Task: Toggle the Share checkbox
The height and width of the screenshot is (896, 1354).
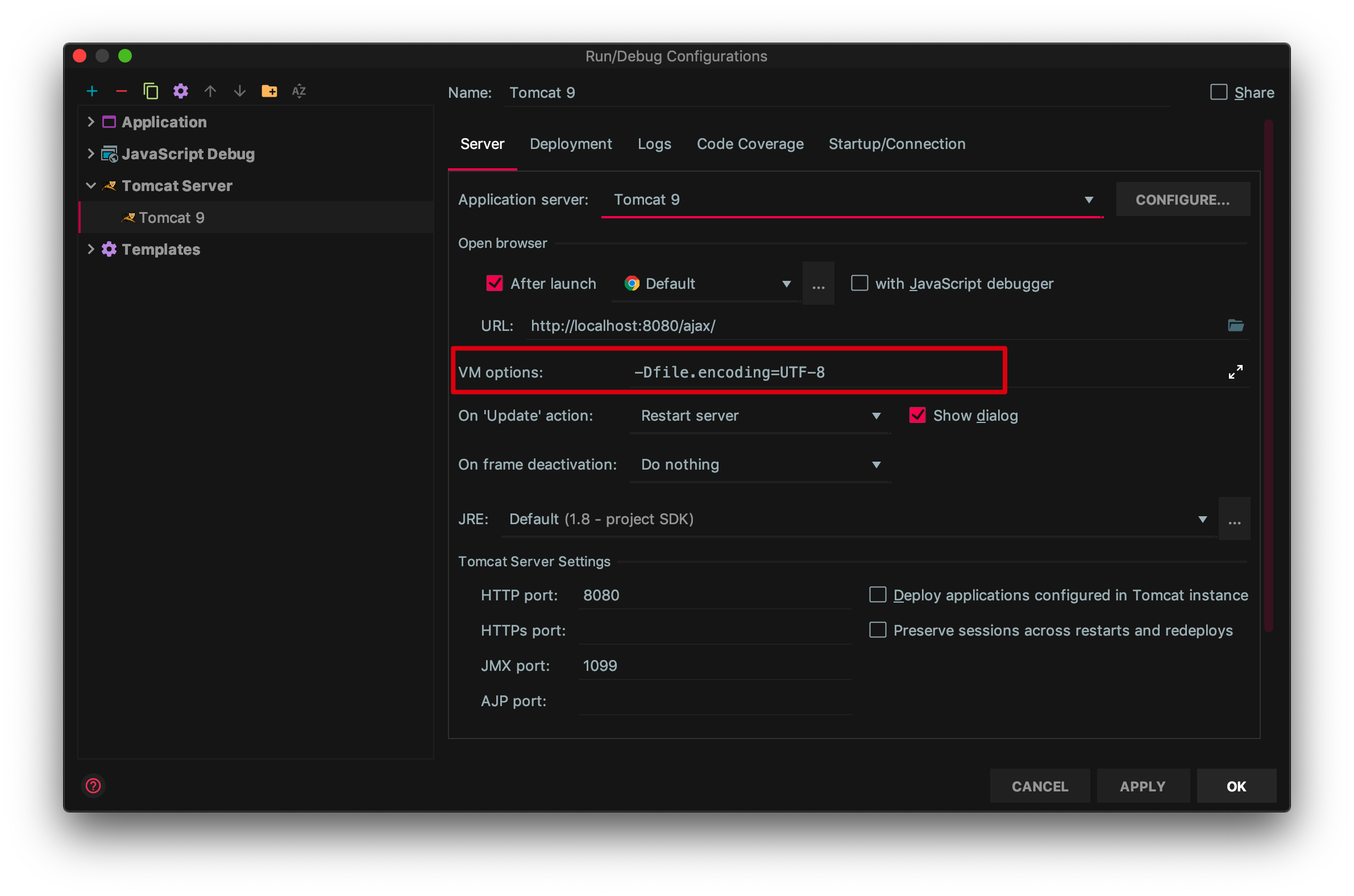Action: (1218, 93)
